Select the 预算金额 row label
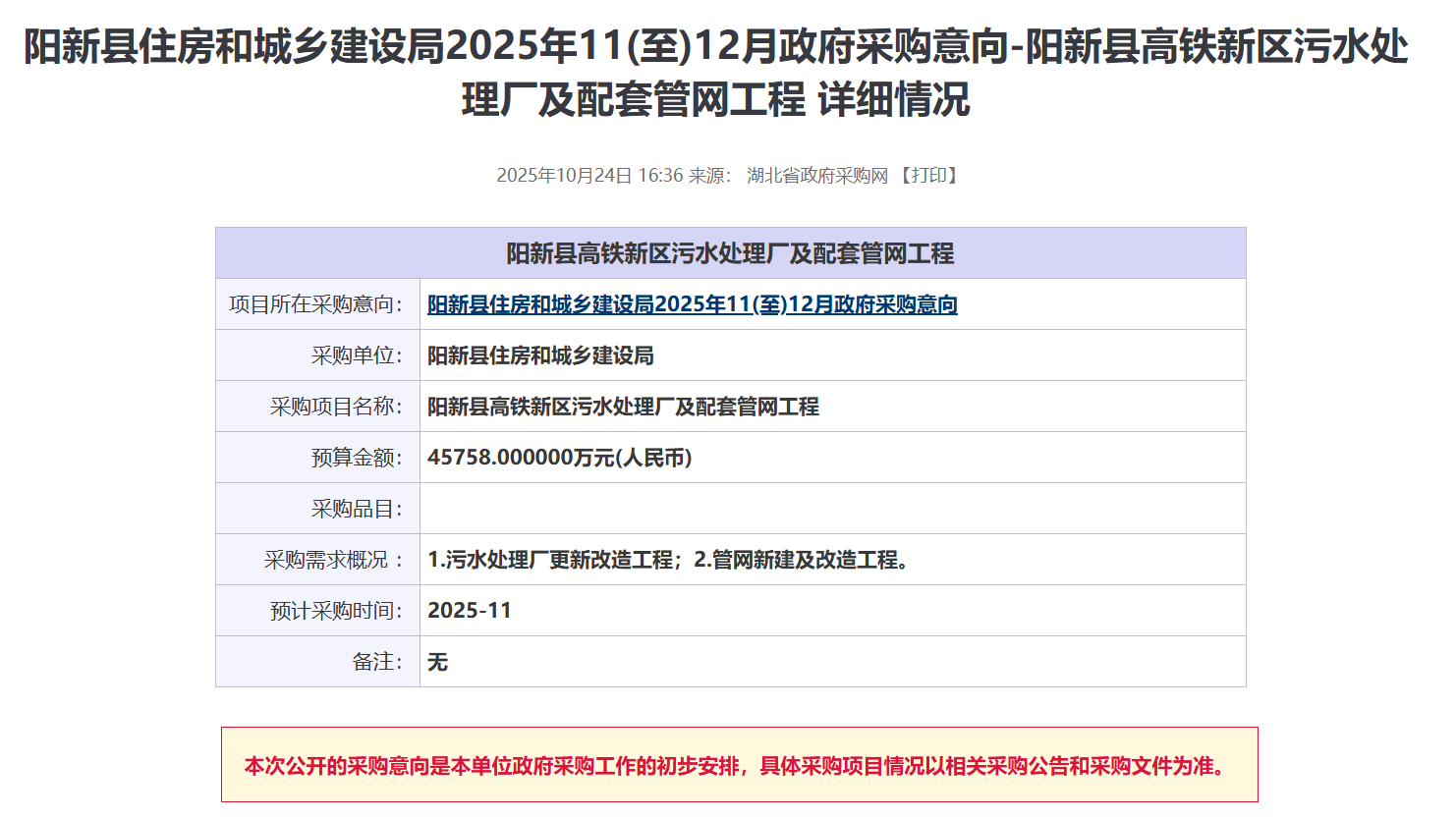Image resolution: width=1456 pixels, height=819 pixels. click(x=356, y=459)
